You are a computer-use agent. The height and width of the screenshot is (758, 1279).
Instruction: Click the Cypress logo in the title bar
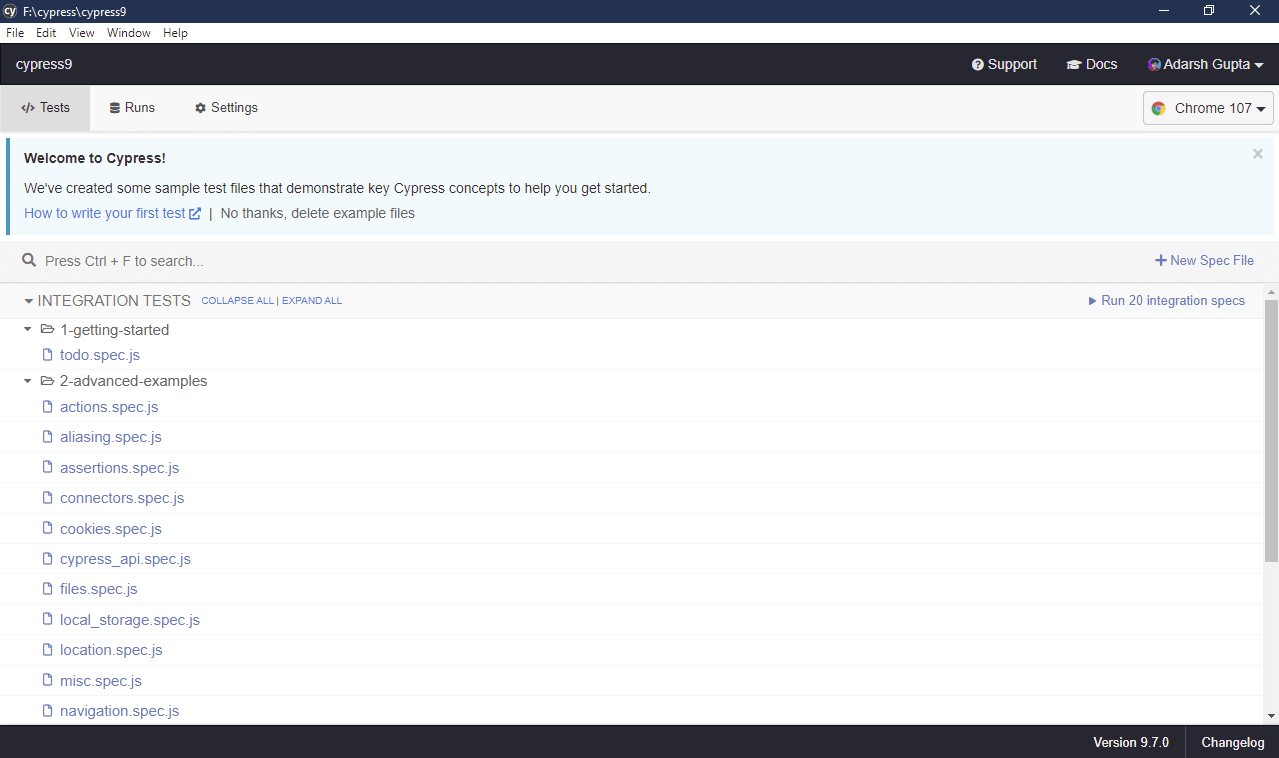point(9,11)
